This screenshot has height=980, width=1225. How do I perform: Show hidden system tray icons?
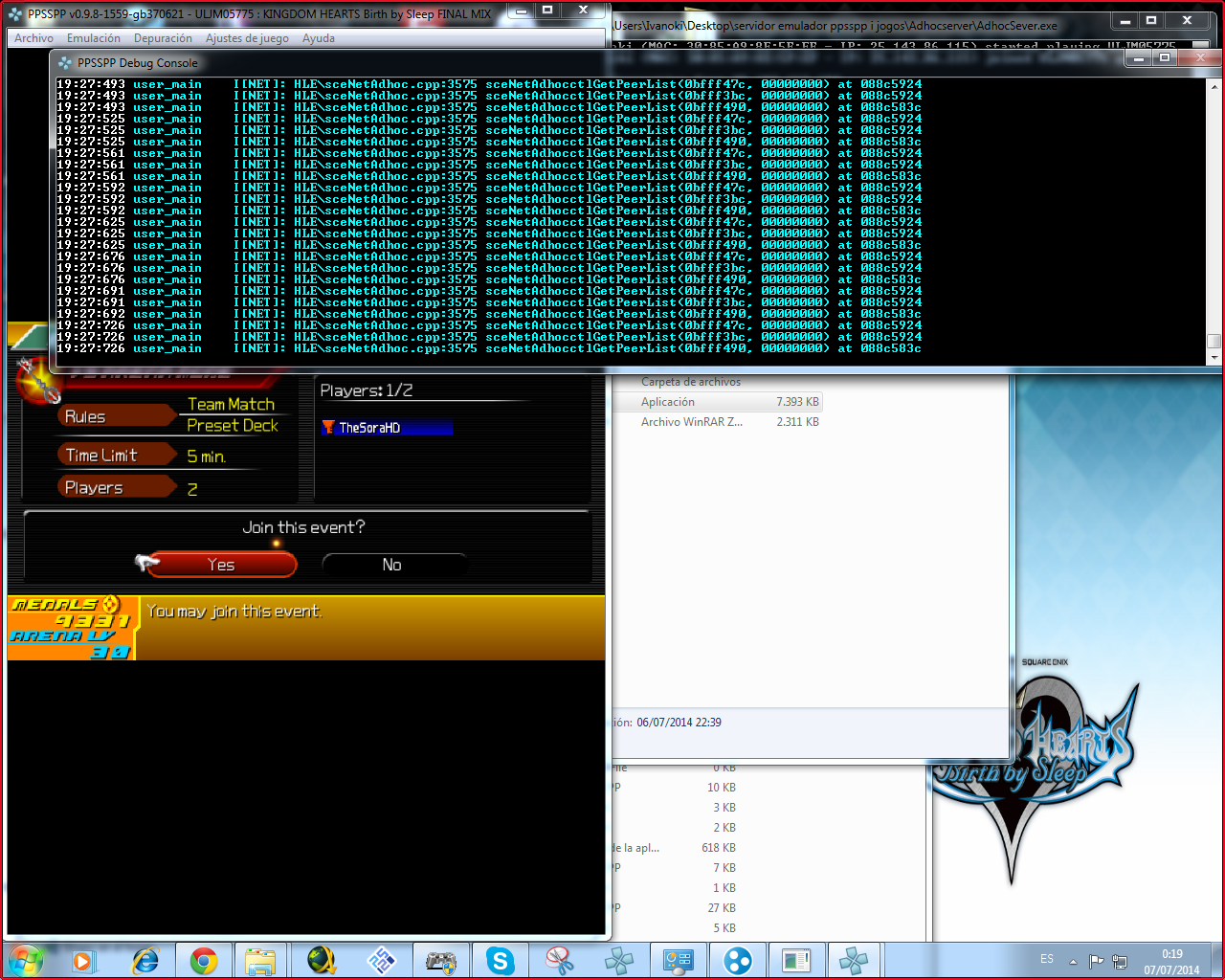[1073, 961]
